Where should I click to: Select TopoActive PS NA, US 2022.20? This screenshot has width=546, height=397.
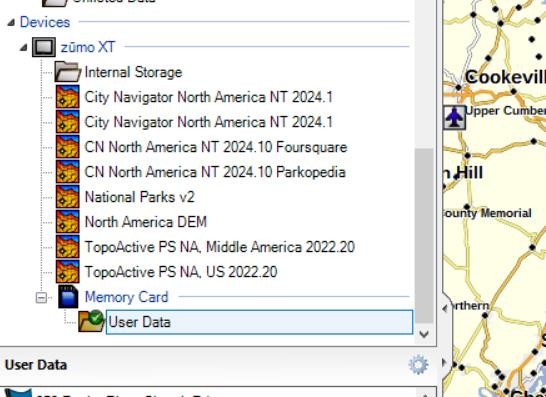coord(181,272)
